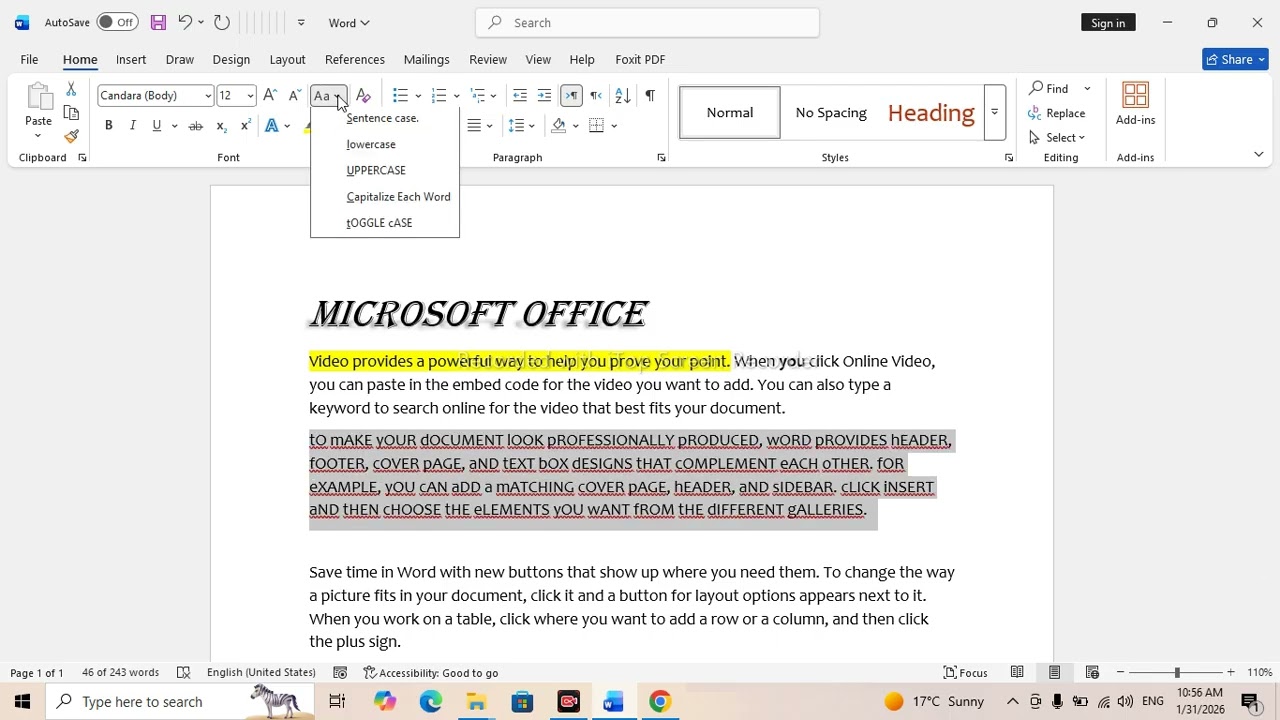
Task: Toggle Bold formatting
Action: pyautogui.click(x=108, y=126)
